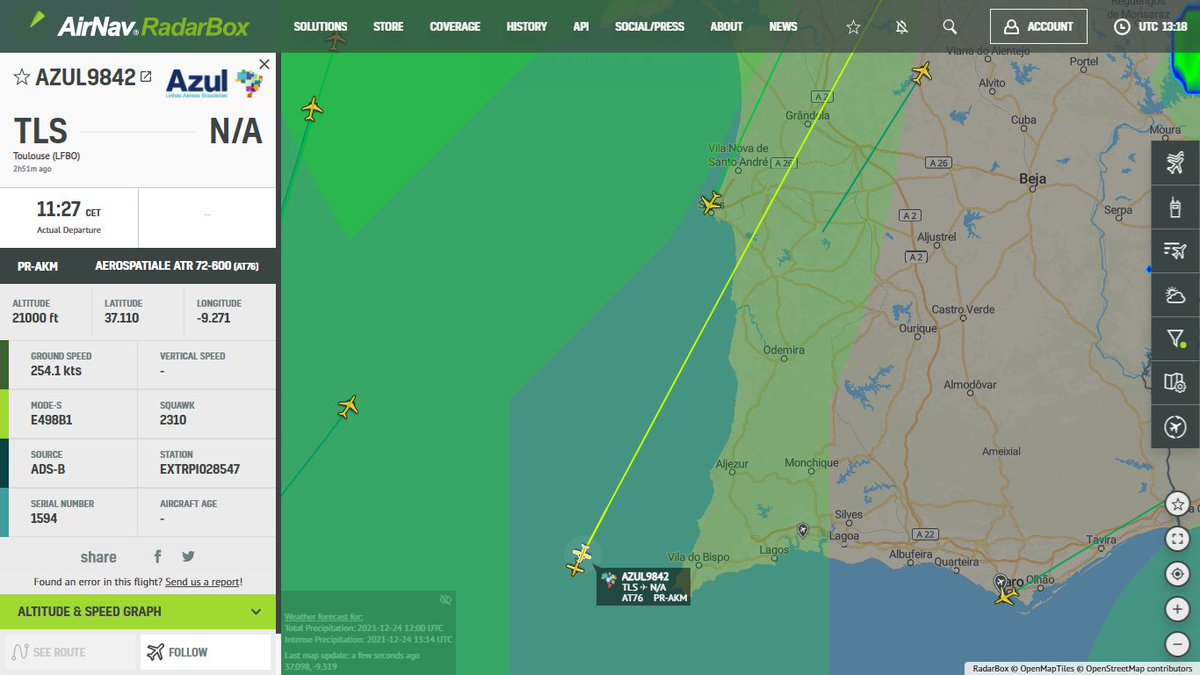Viewport: 1200px width, 675px height.
Task: Center map on my location
Action: (x=1177, y=574)
